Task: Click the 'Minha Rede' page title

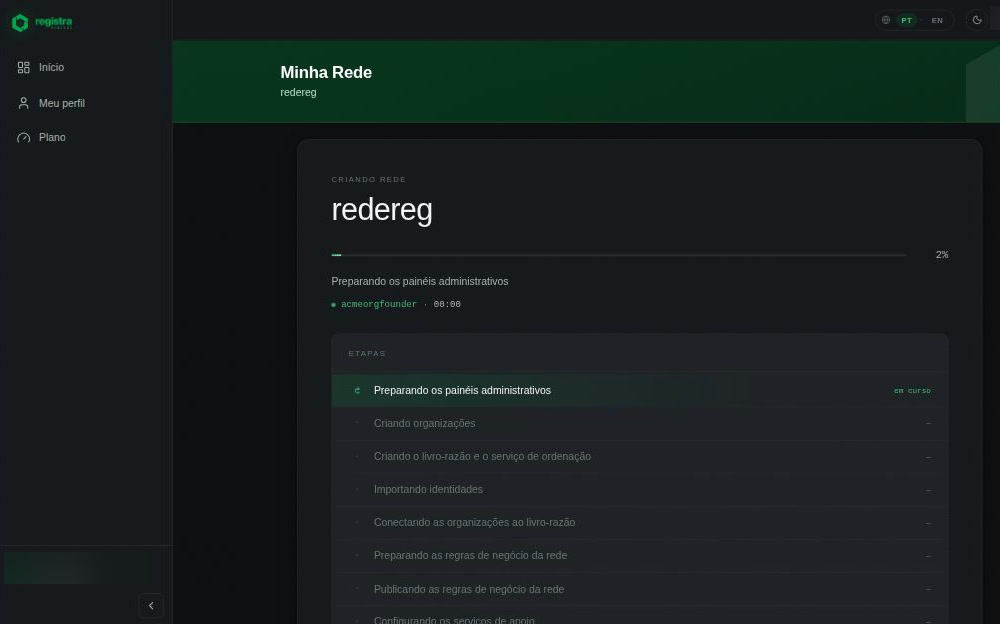Action: click(x=326, y=73)
